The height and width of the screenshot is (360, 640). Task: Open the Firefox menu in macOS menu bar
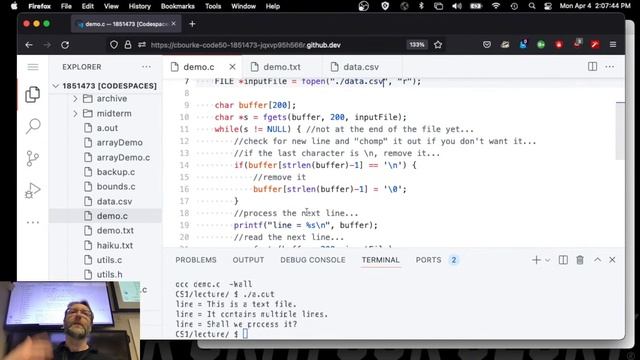point(40,6)
